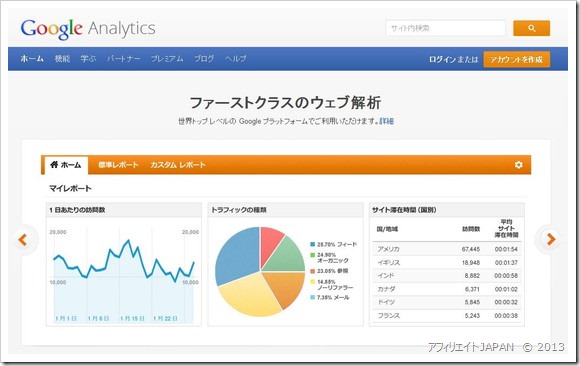The height and width of the screenshot is (366, 580).
Task: Open プレミアム navigation item
Action: pyautogui.click(x=167, y=59)
